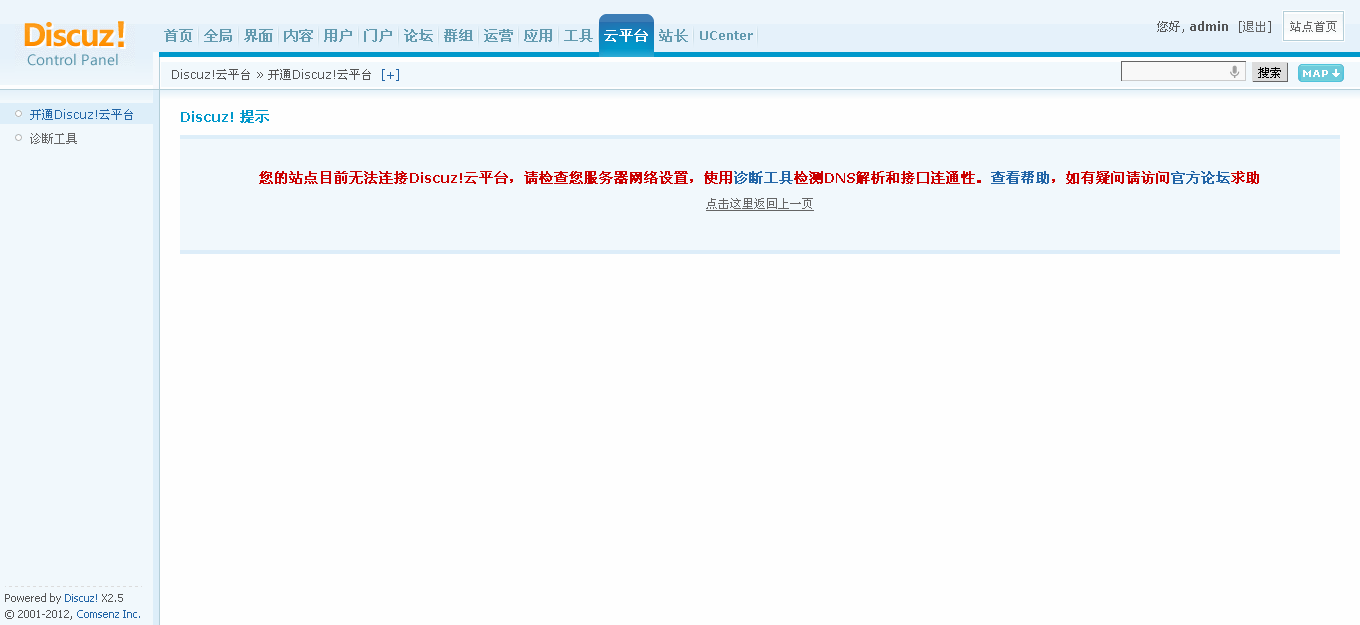This screenshot has height=625, width=1360.
Task: Open the 全局 menu tab
Action: click(218, 36)
